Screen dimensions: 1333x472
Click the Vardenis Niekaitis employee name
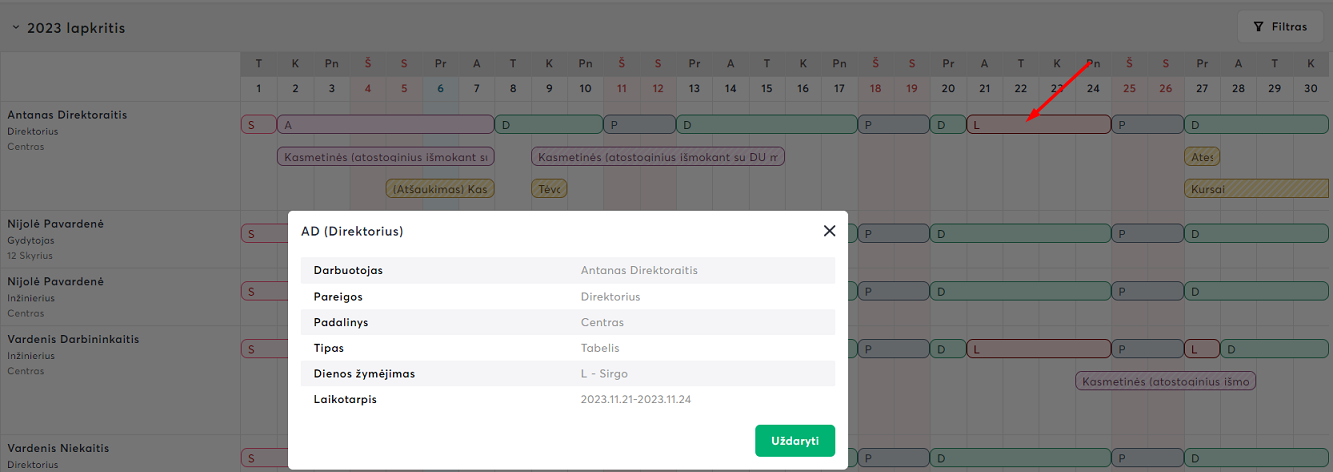(58, 448)
